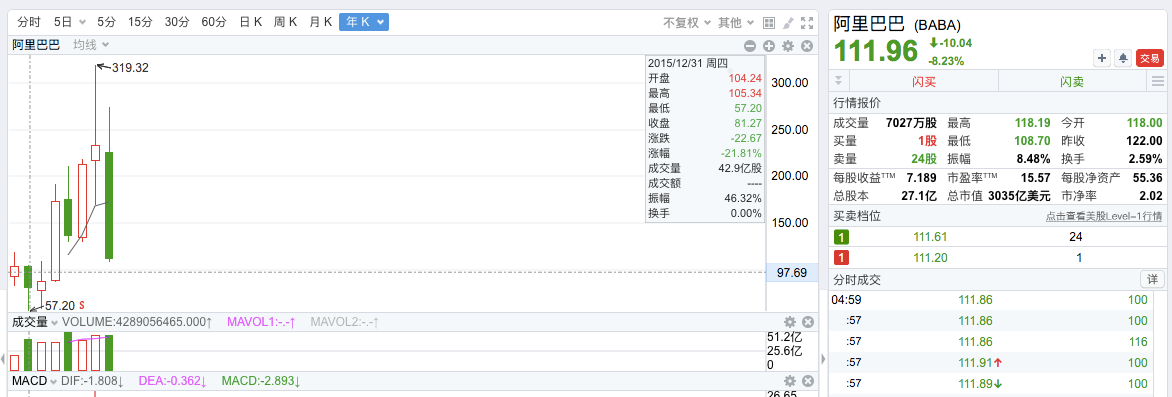Collapse the side panel with splitter arrow
Viewport: 1172px width, 397px height.
[x=824, y=360]
